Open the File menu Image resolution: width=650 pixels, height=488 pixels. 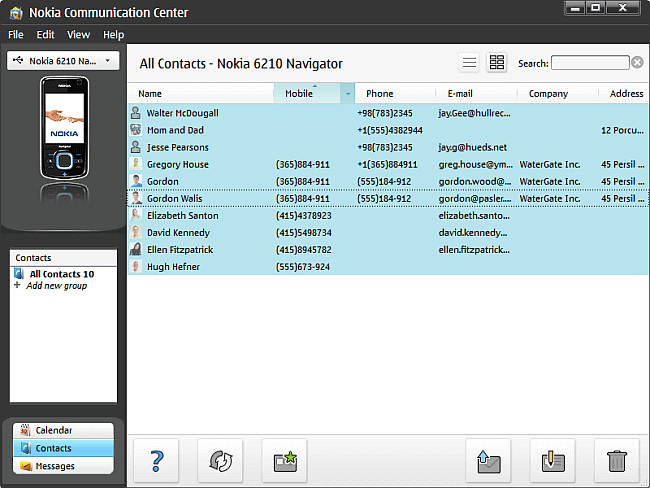(16, 35)
